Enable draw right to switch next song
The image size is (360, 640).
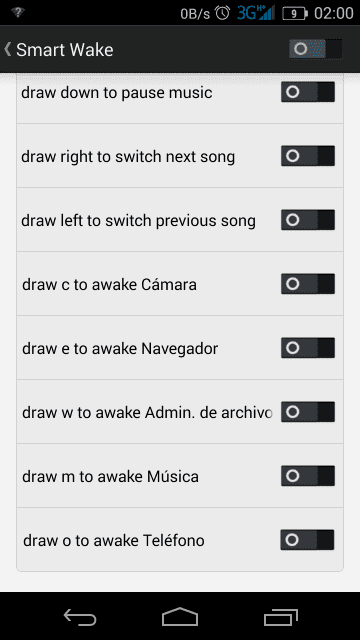pyautogui.click(x=308, y=156)
